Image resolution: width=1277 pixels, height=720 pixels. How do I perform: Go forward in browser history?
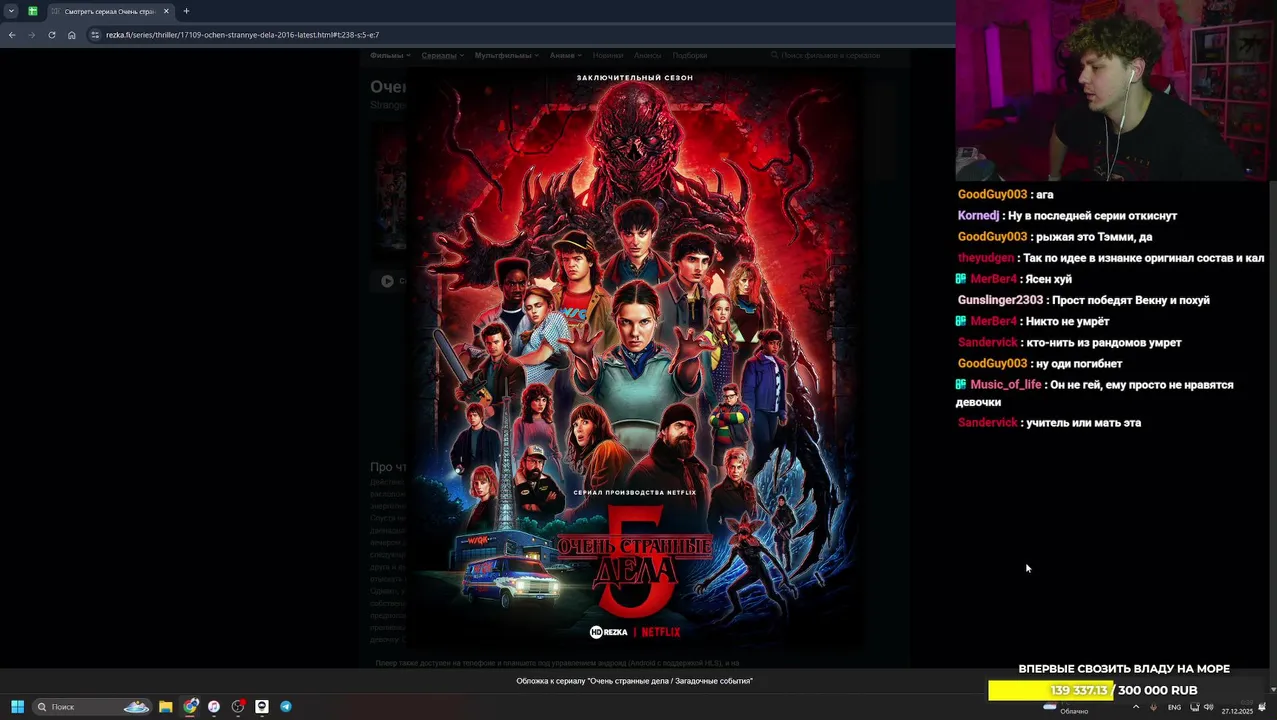coord(31,35)
